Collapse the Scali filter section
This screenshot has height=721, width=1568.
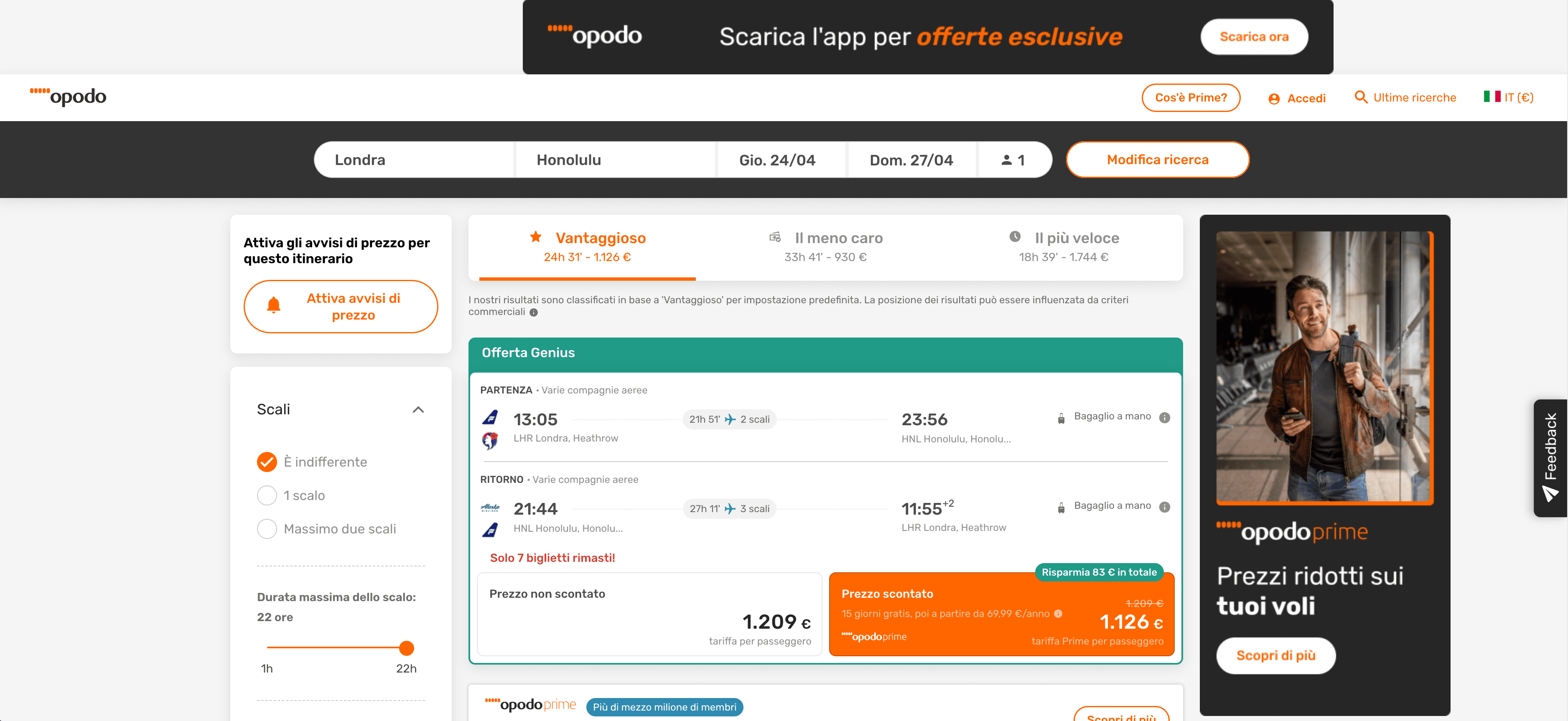point(418,409)
